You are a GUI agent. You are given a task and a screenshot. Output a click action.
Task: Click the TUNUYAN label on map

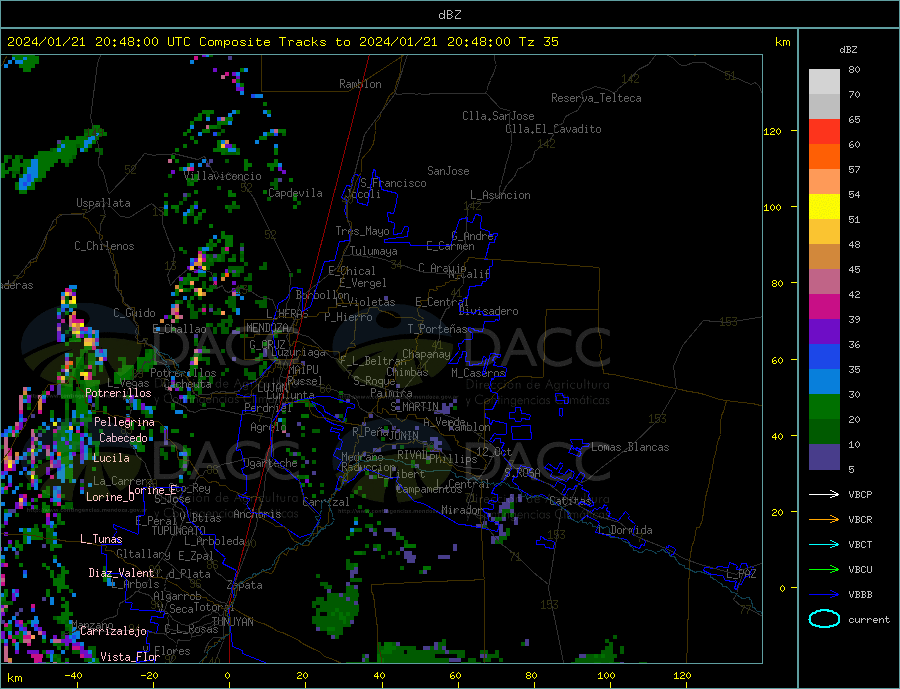(x=232, y=622)
